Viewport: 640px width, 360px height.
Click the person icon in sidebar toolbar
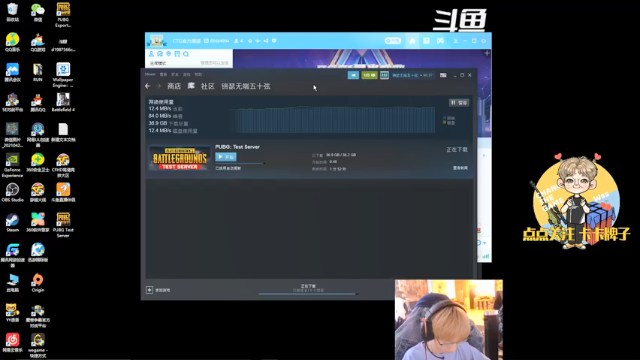point(151,54)
